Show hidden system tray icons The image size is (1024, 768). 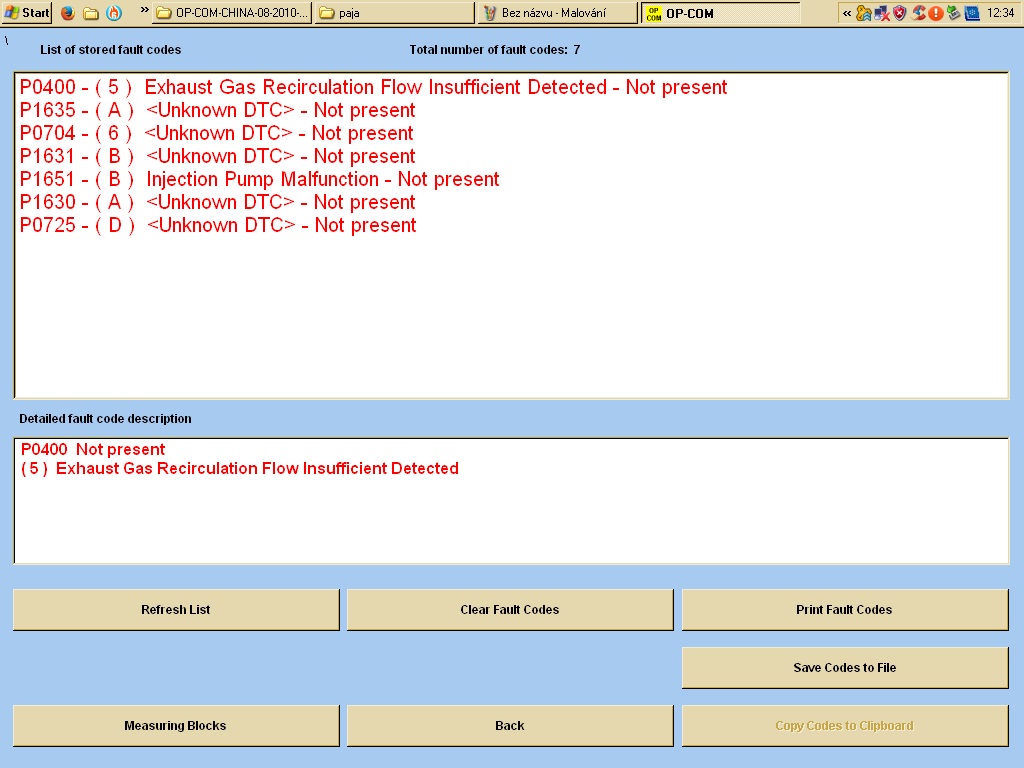point(847,13)
